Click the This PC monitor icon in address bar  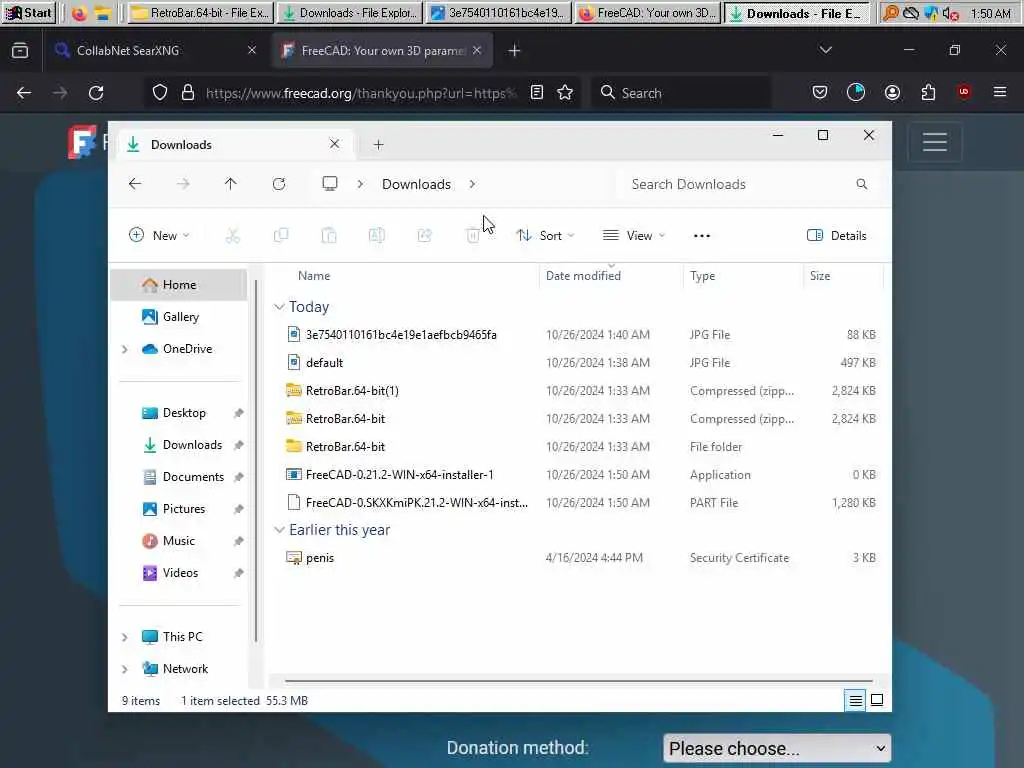click(330, 184)
